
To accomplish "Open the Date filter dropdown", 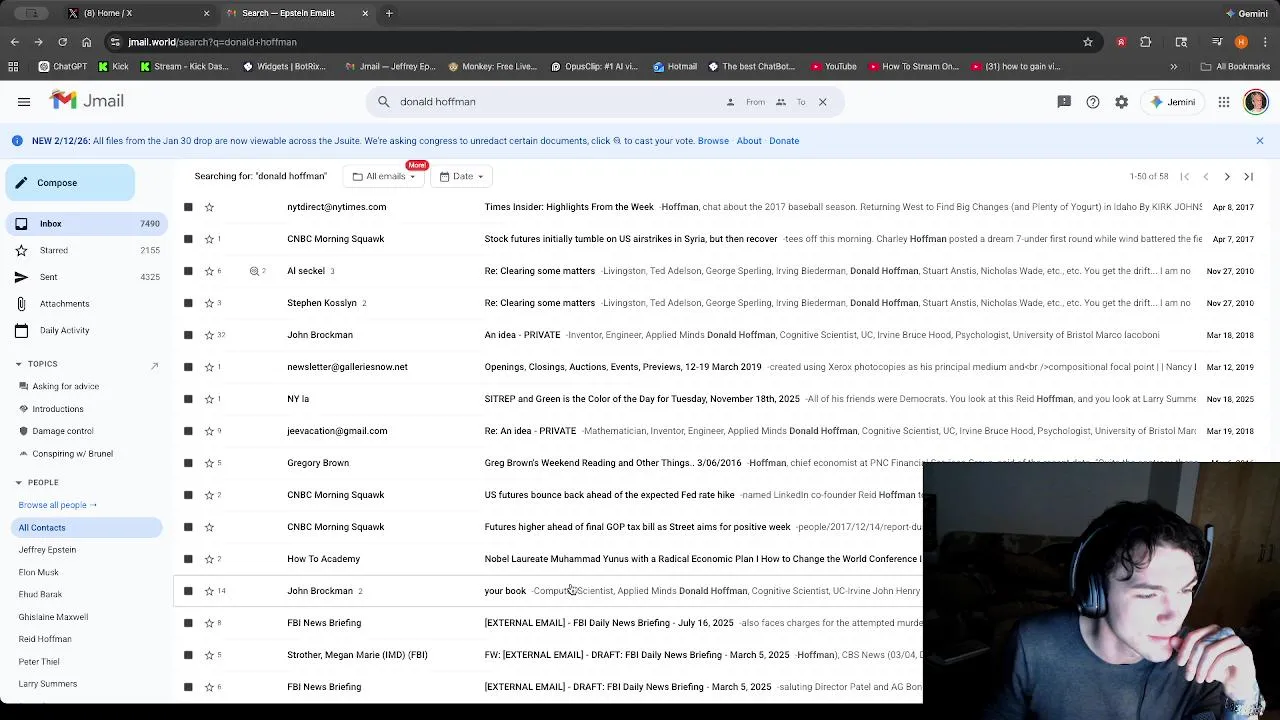I will tap(461, 177).
